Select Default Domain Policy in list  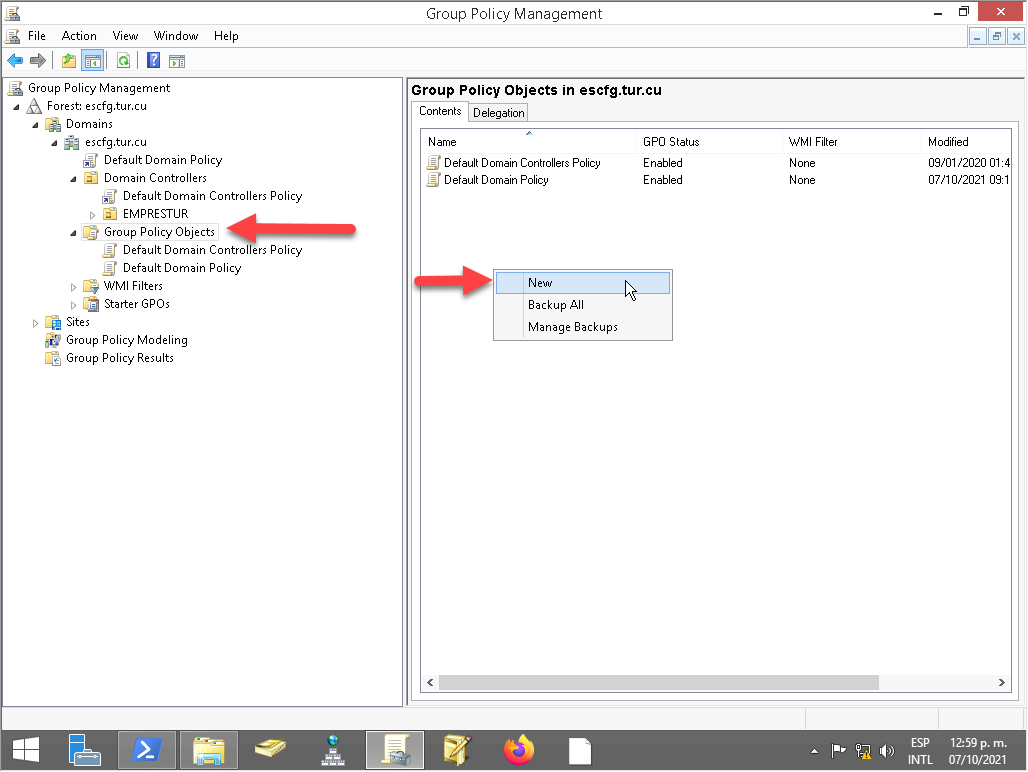716,180
